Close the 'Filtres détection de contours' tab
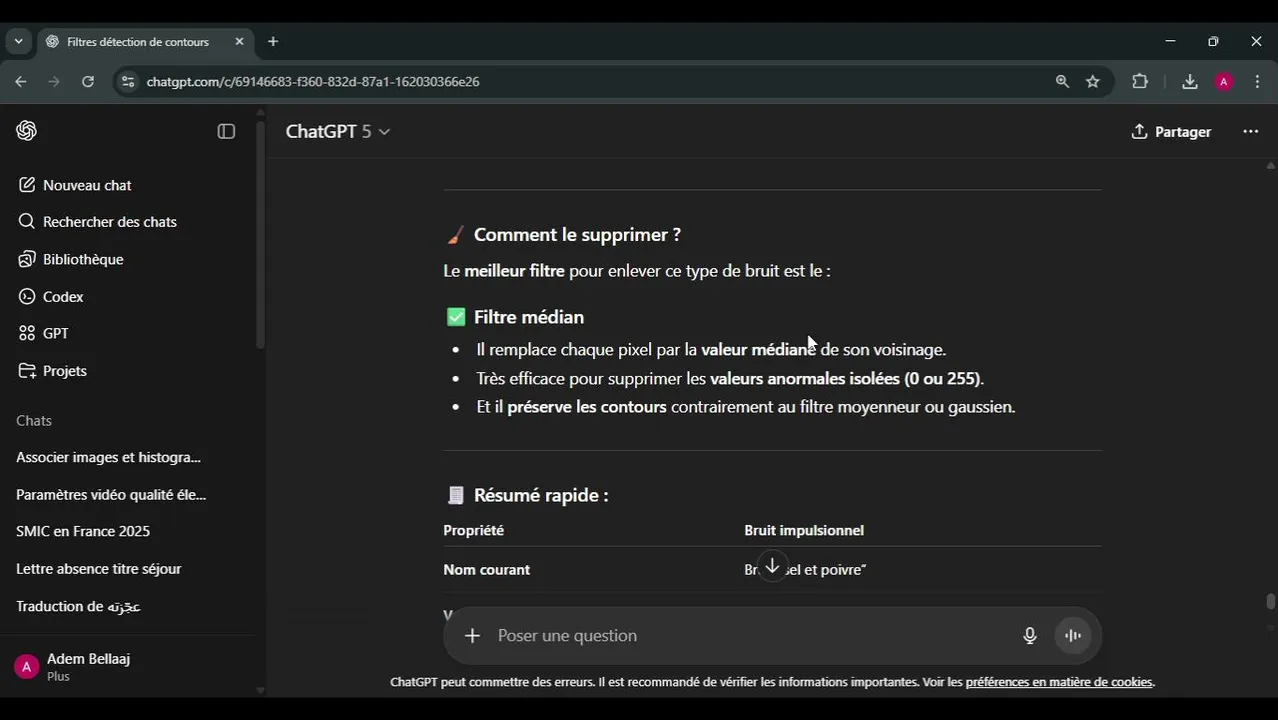This screenshot has height=720, width=1278. [239, 42]
